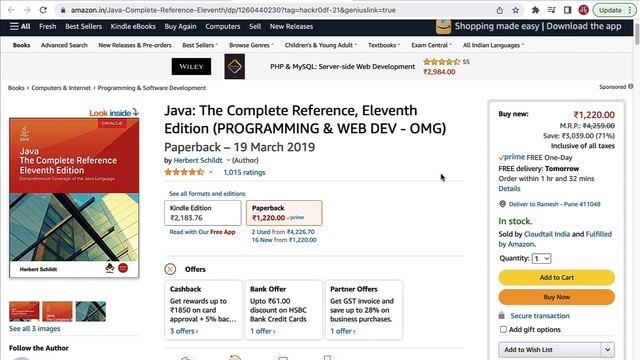Open the Chrome profile avatar
640x360 pixels.
[583, 10]
